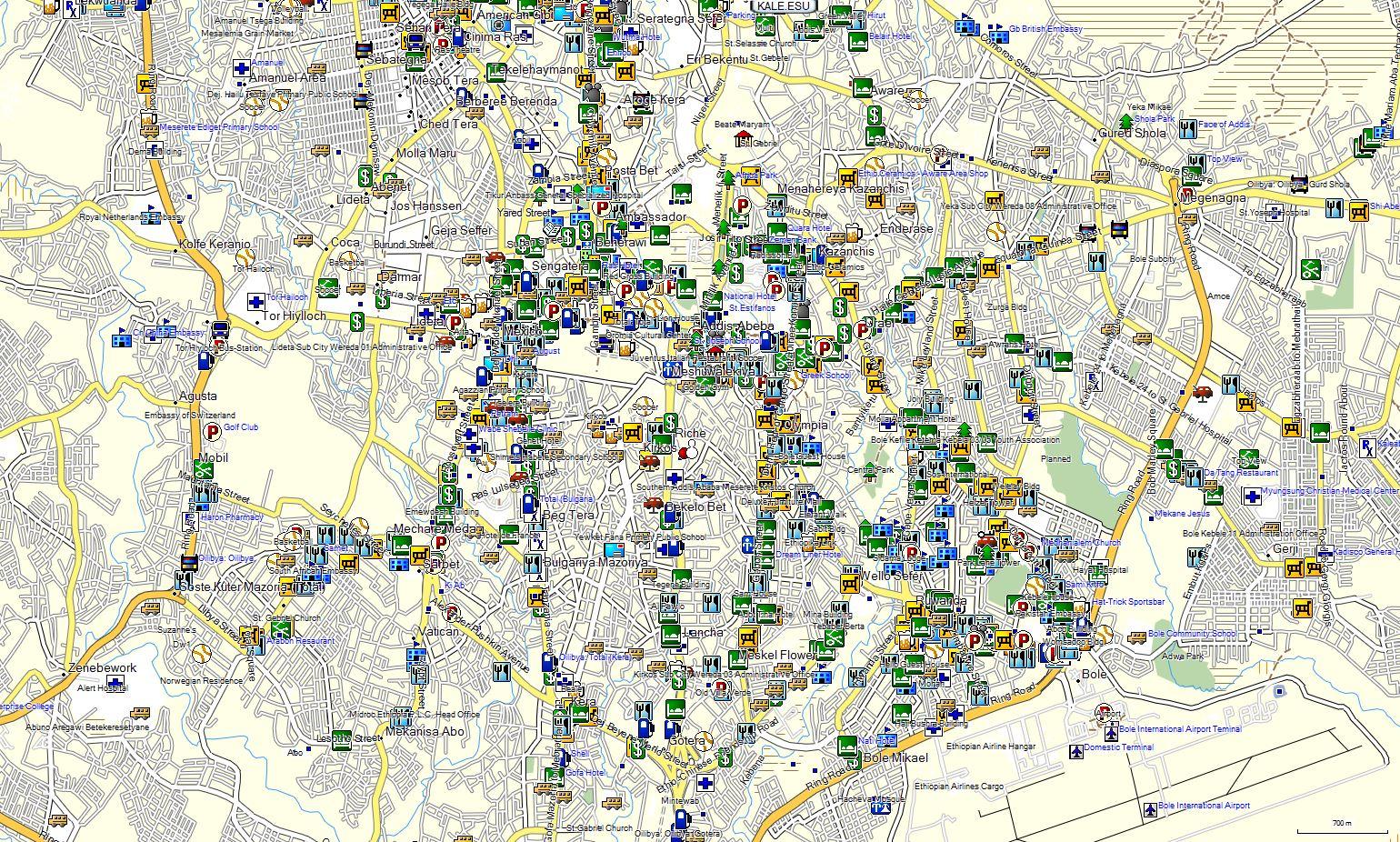Click the baseball icon beside Suzanne's
The width and height of the screenshot is (1400, 842).
202,652
